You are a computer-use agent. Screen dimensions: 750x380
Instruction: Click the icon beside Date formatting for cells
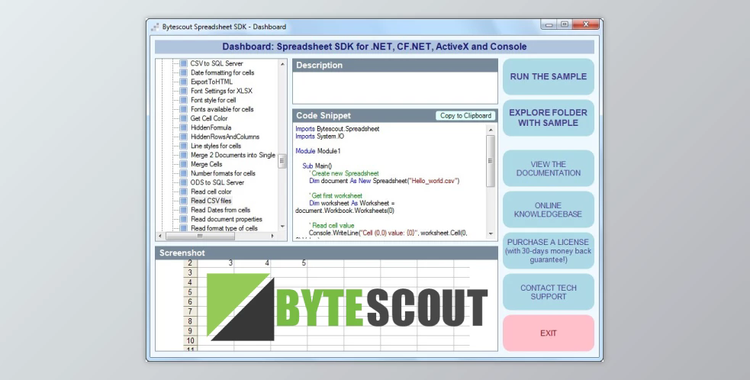click(184, 73)
